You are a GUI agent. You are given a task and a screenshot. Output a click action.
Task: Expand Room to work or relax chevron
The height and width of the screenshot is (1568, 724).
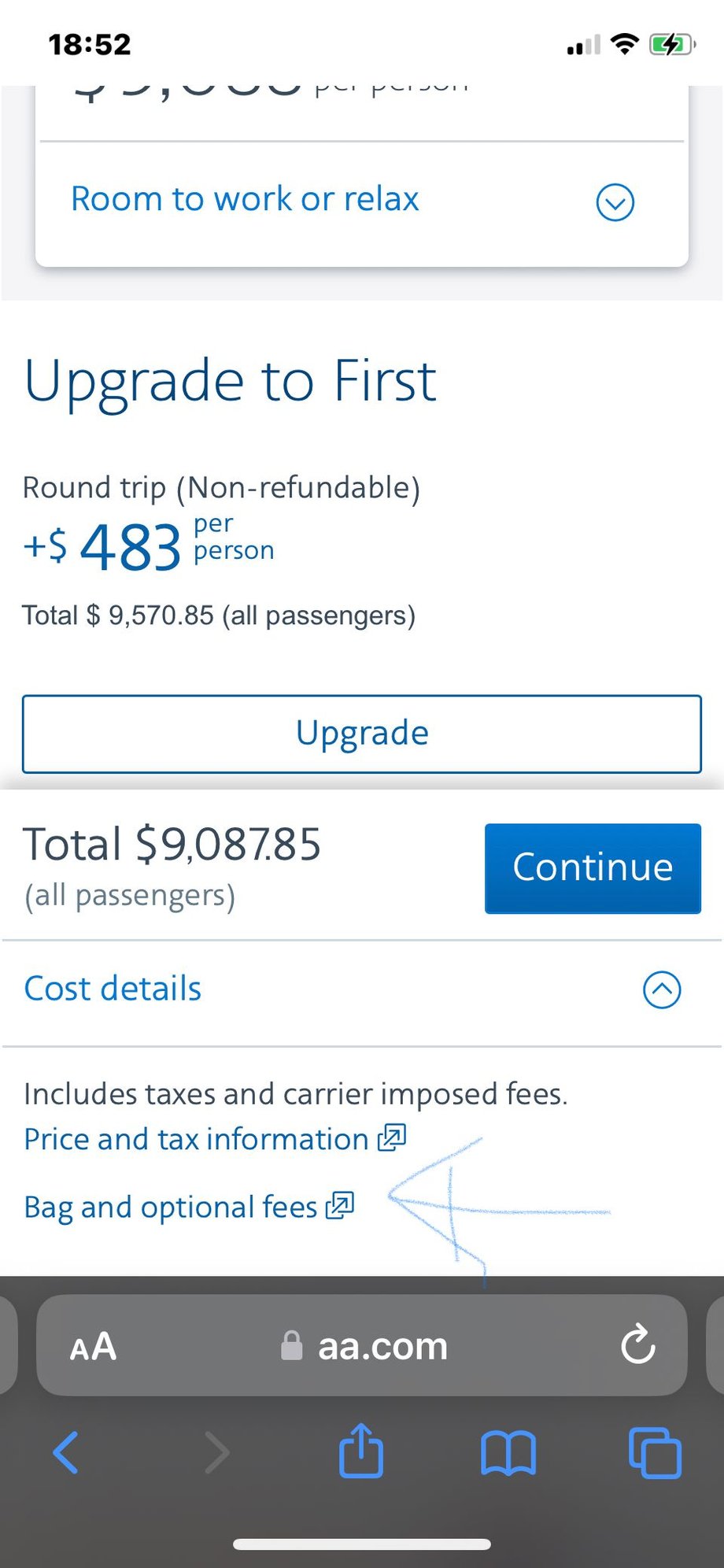pyautogui.click(x=615, y=202)
